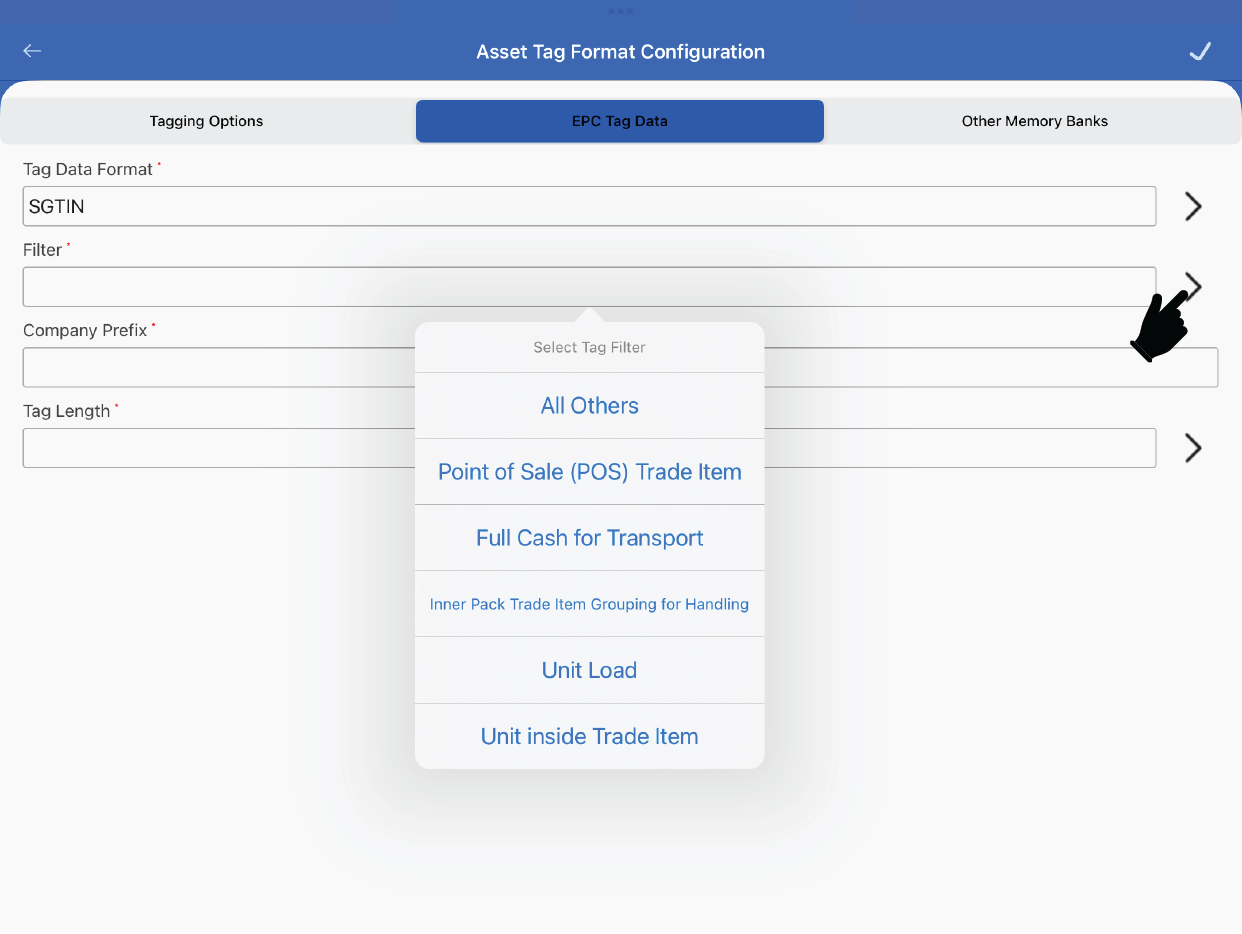Click the Company Prefix input field

click(x=620, y=367)
